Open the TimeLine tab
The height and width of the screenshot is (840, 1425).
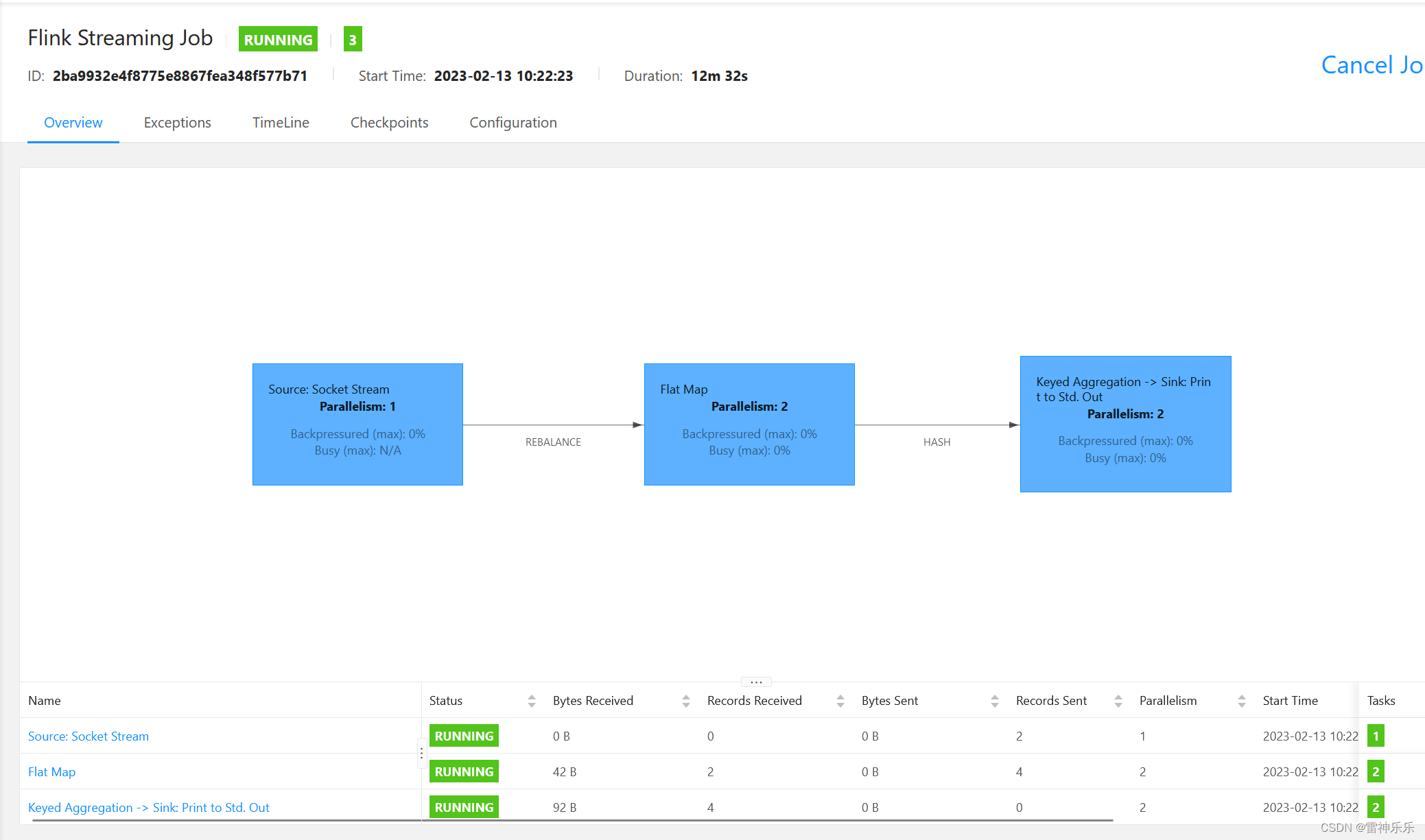pyautogui.click(x=281, y=123)
